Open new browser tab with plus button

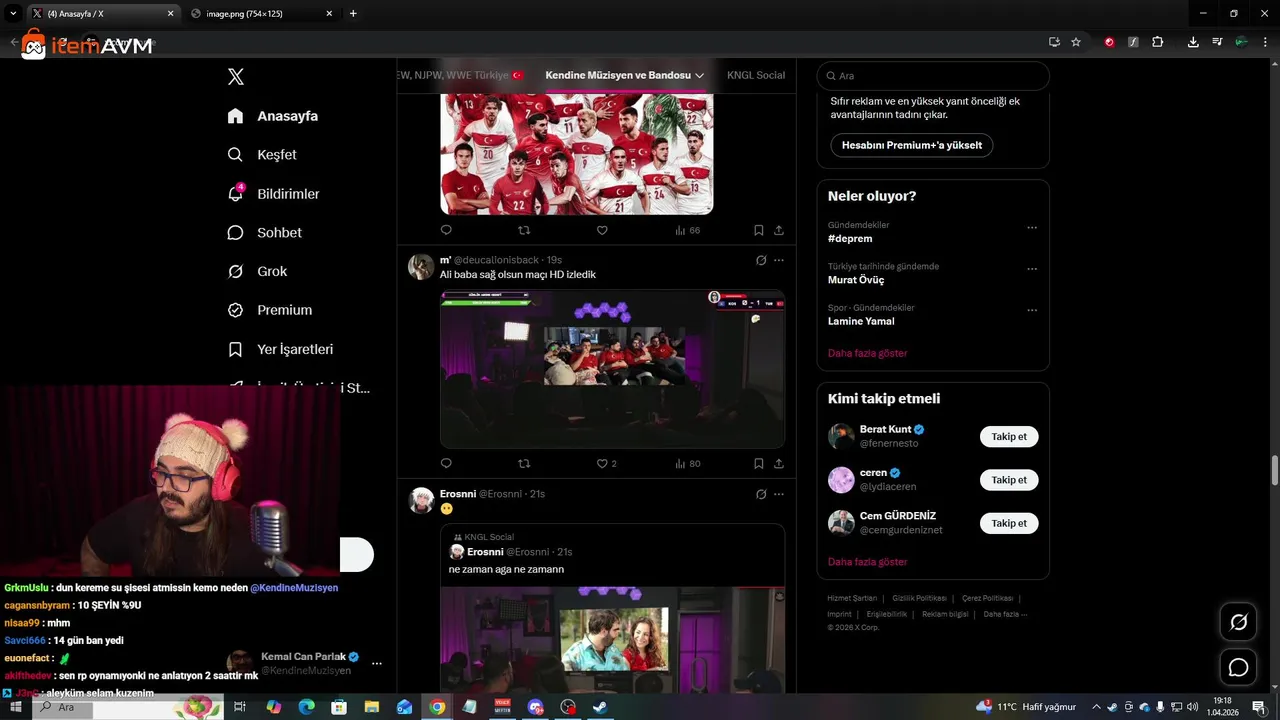[x=353, y=13]
